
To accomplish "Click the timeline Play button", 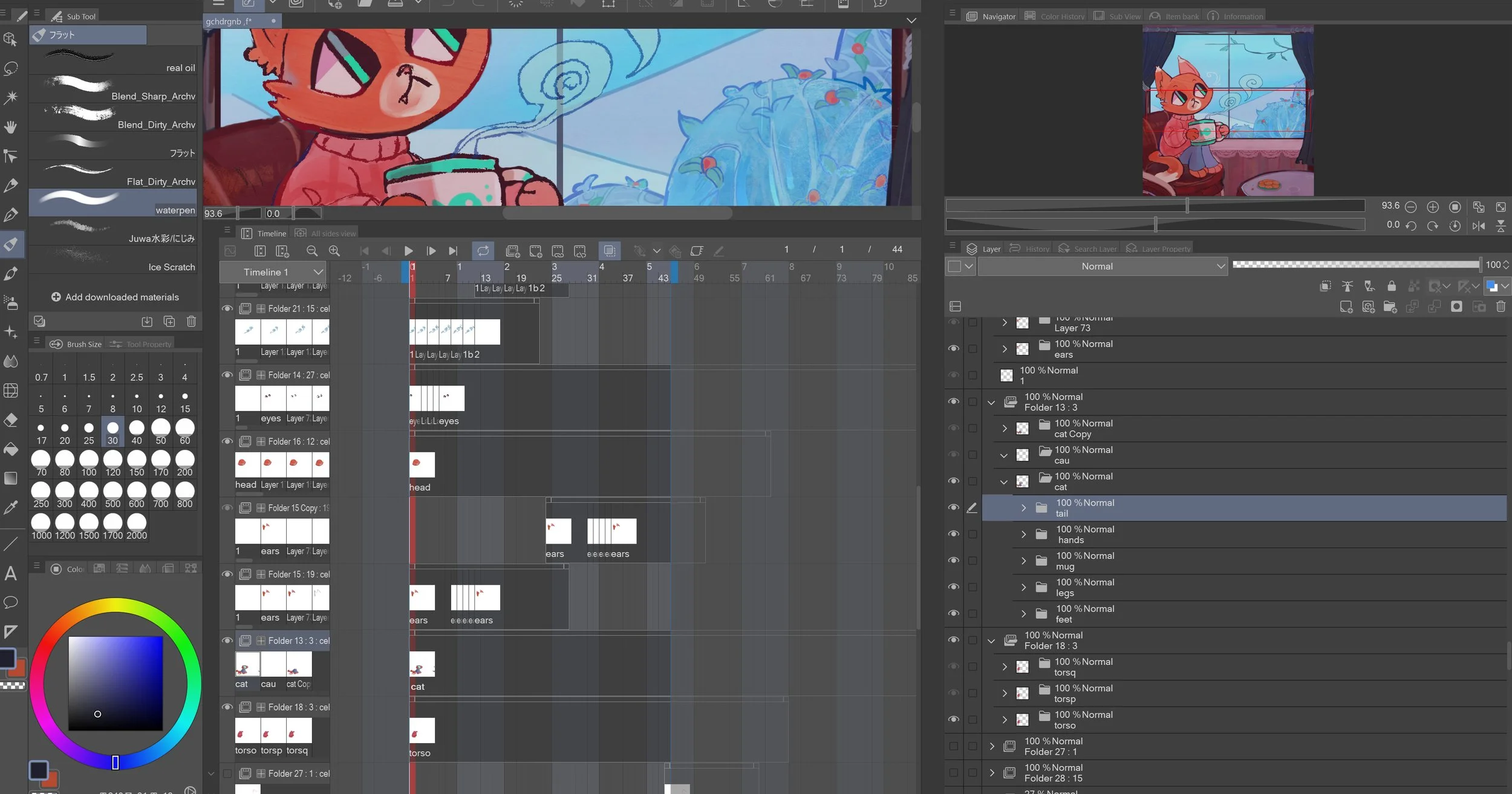I will (408, 251).
